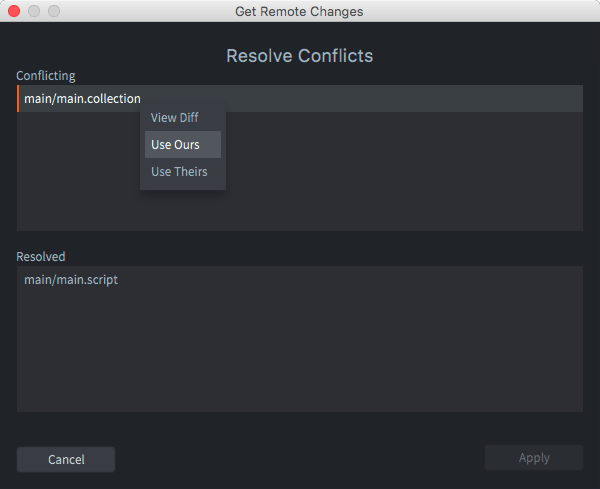Select the main/main.collection conflicting file
Screen dimensions: 600x489
[82, 98]
